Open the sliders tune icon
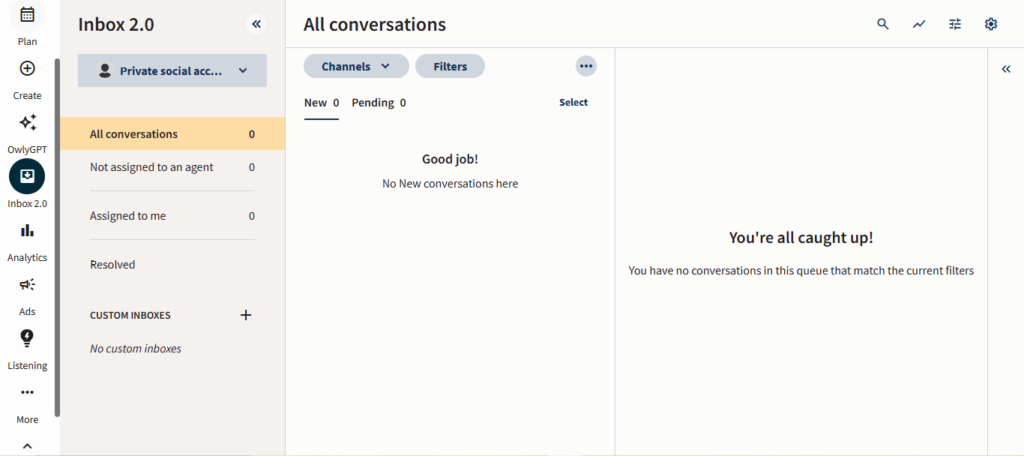Screen dimensions: 1024x456 click(x=955, y=24)
